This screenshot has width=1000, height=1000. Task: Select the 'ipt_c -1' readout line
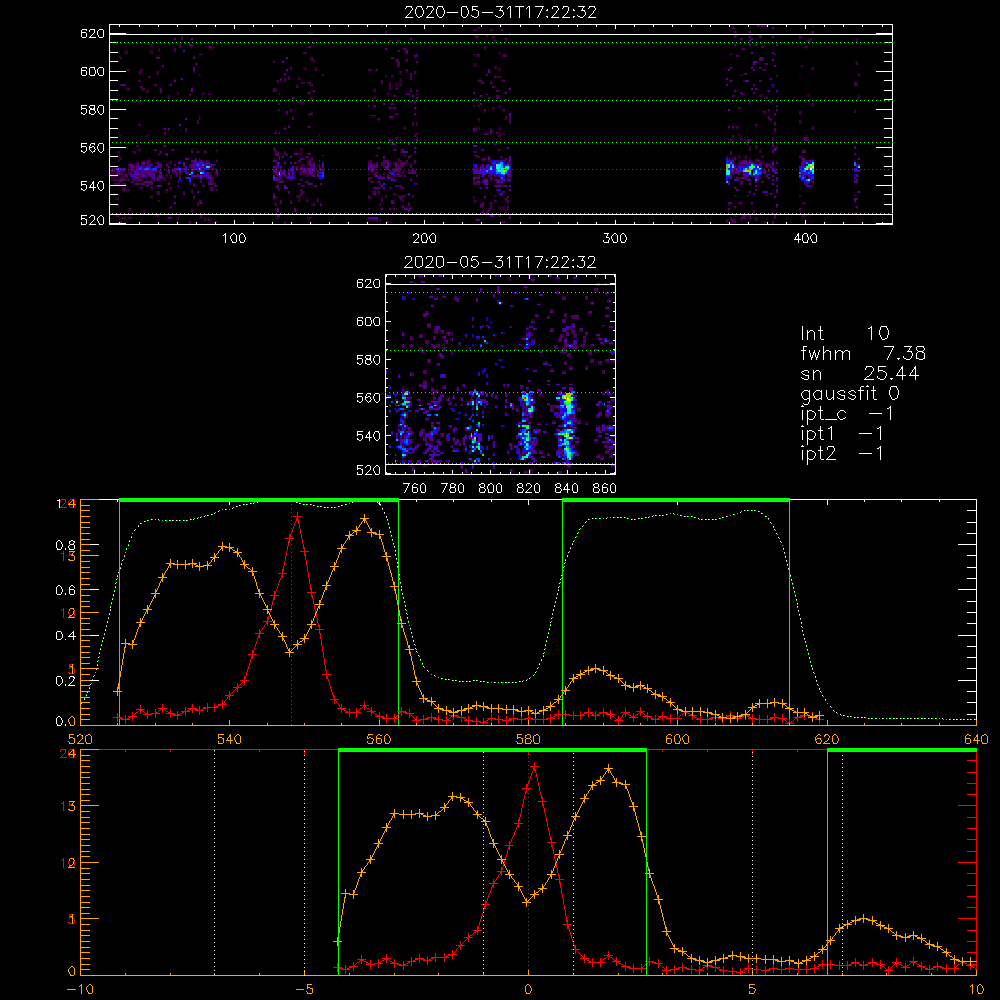(x=847, y=414)
